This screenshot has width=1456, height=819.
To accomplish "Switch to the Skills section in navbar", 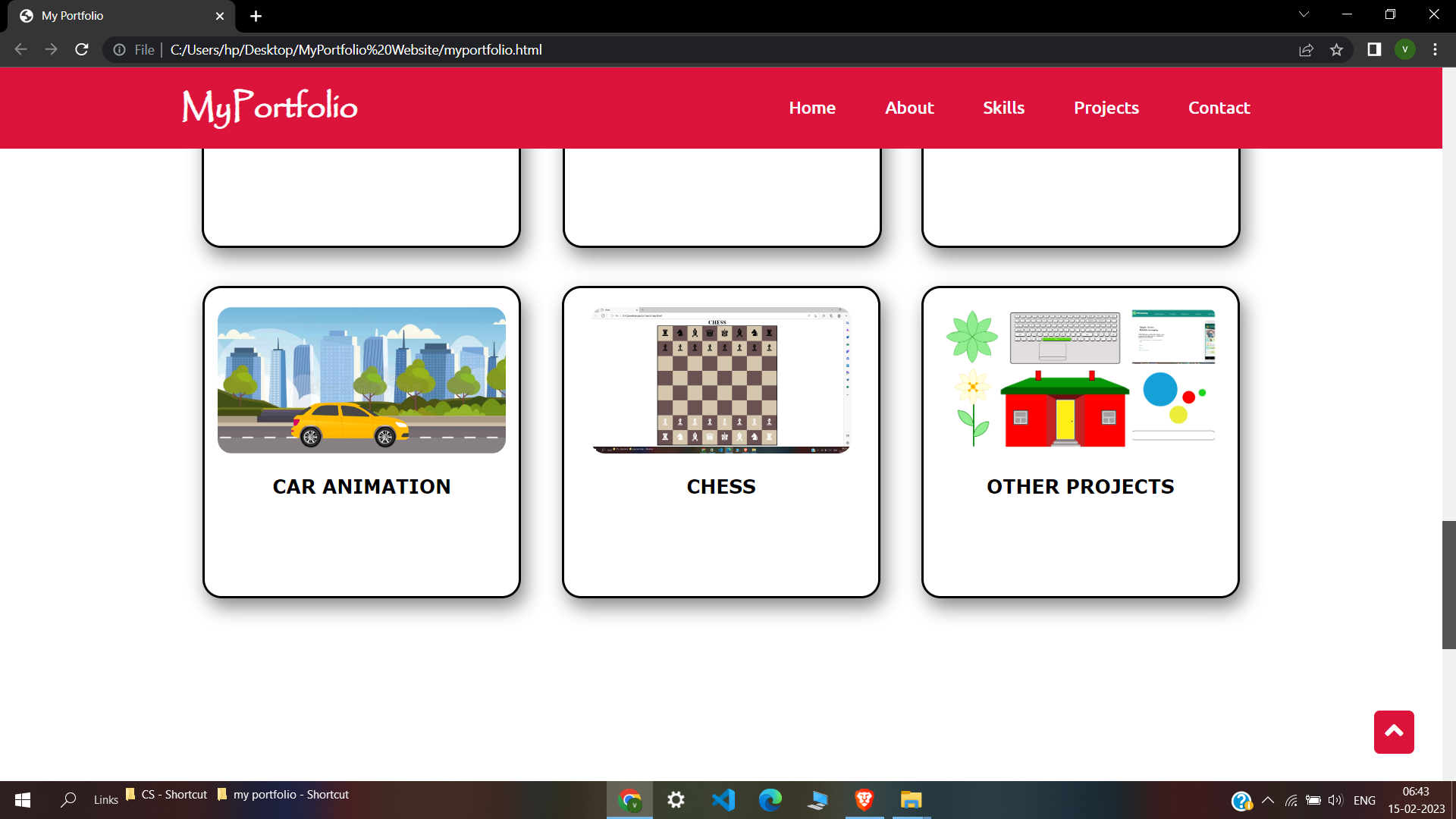I will click(1003, 108).
